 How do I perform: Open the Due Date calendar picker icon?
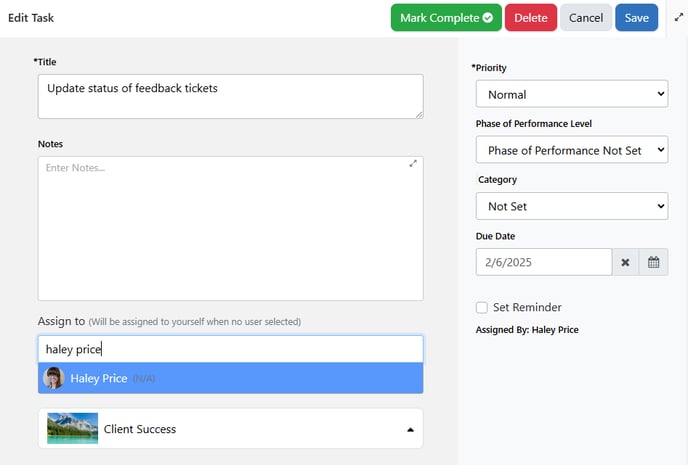tap(653, 262)
